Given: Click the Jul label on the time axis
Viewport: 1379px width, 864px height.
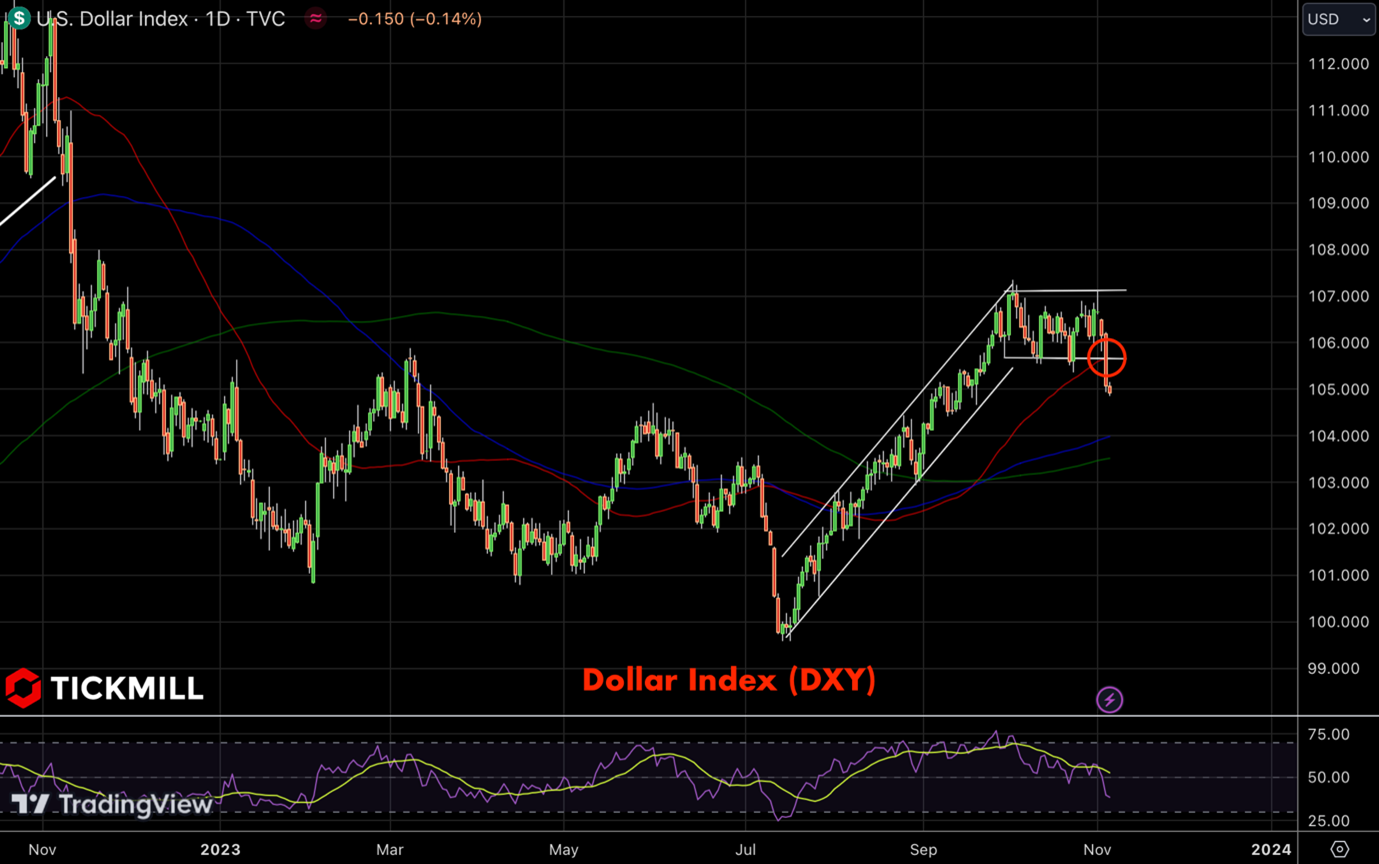Looking at the screenshot, I should (x=746, y=850).
